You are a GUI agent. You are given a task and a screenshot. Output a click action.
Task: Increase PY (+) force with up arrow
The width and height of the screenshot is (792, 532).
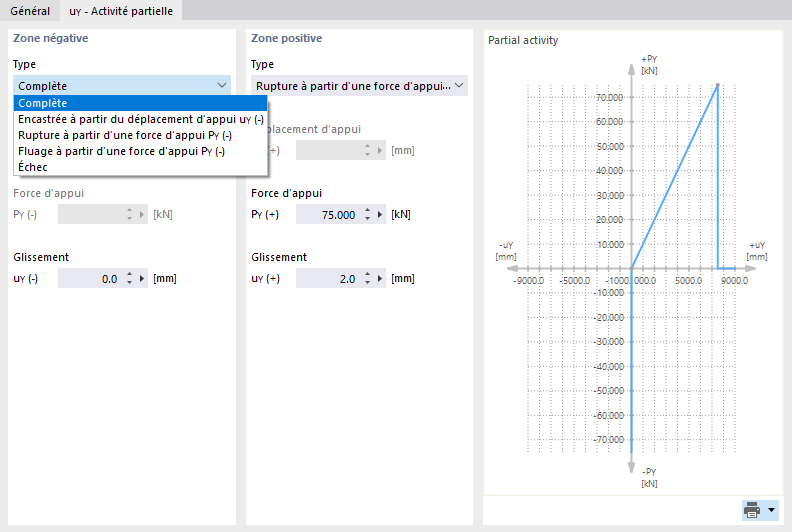tap(367, 211)
